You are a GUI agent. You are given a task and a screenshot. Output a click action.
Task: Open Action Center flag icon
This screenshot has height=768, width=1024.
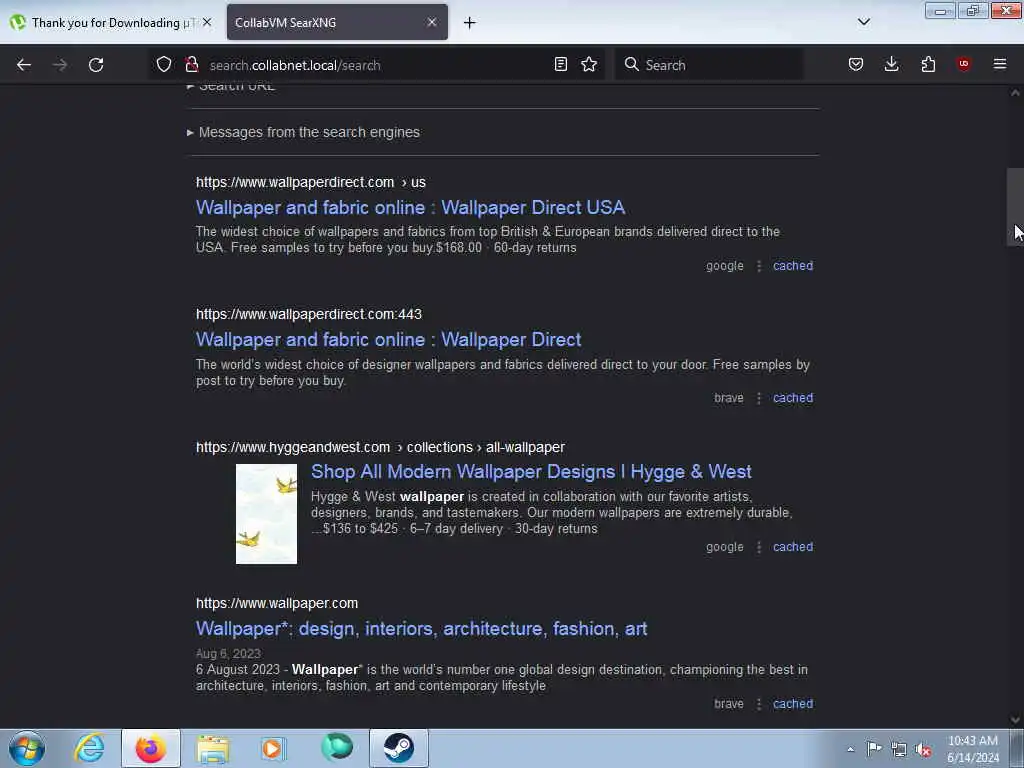tap(874, 749)
